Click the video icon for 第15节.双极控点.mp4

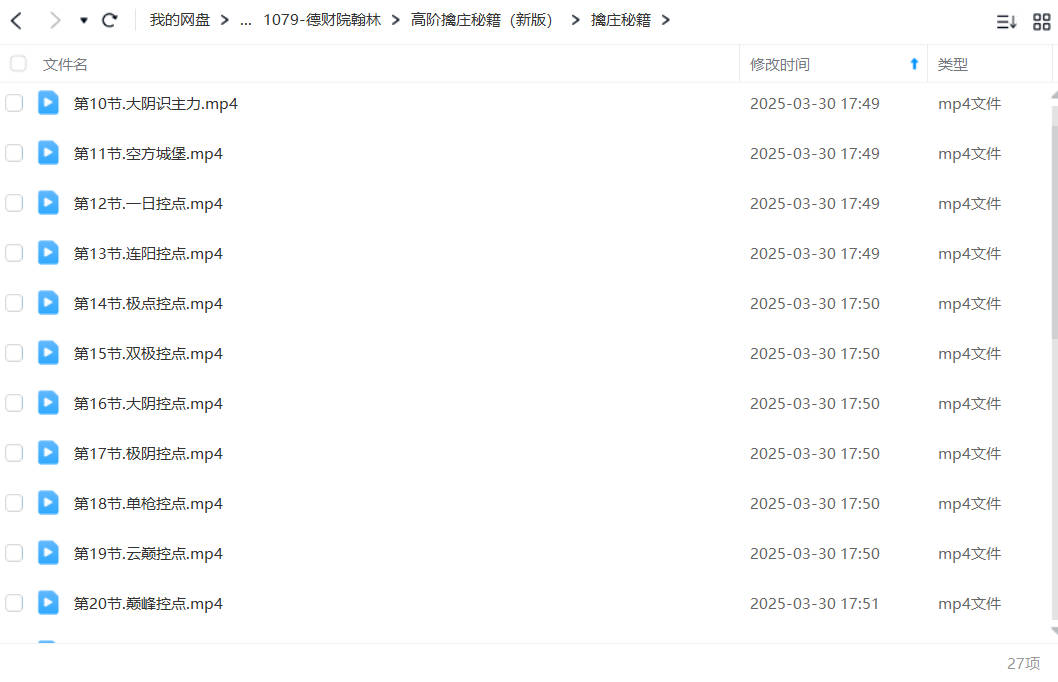coord(48,353)
